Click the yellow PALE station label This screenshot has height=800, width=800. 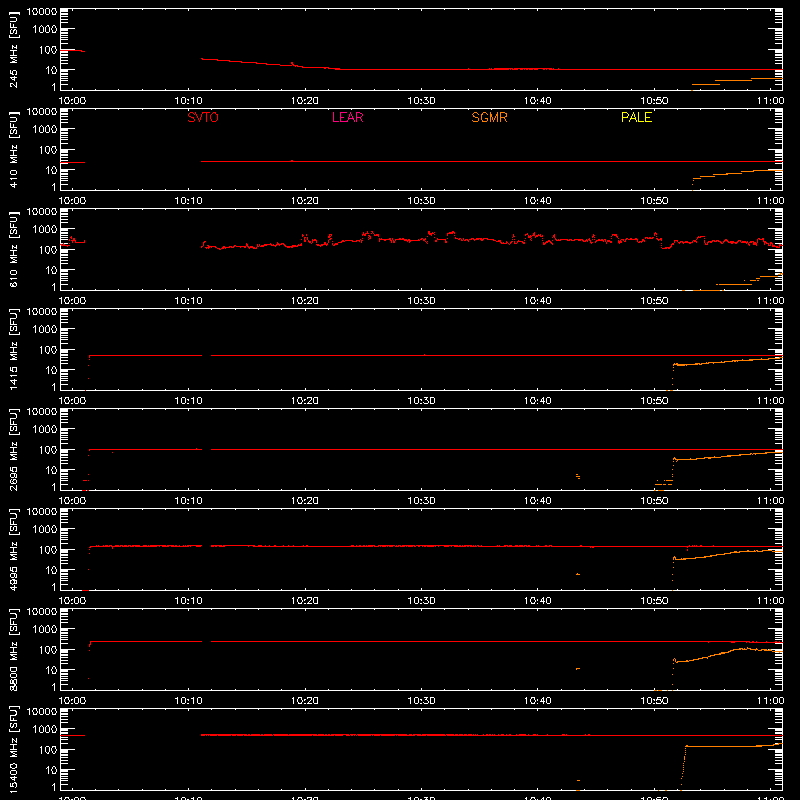pyautogui.click(x=636, y=117)
